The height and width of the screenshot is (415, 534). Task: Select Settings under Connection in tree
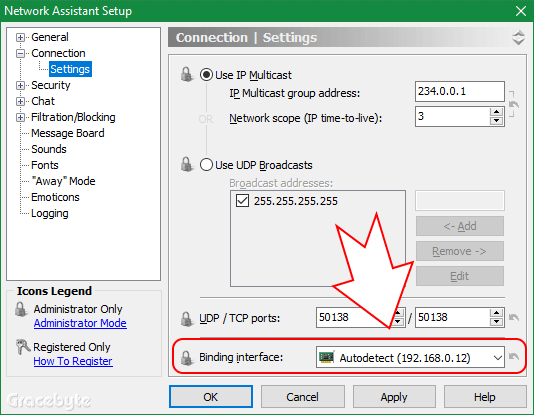point(70,69)
